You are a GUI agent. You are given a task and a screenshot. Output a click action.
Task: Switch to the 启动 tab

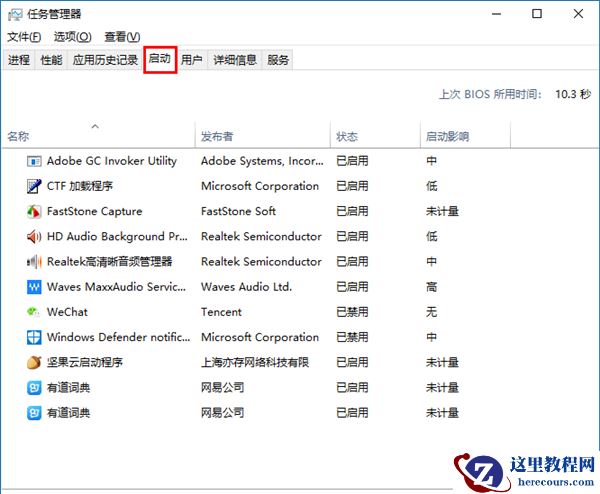[x=160, y=59]
